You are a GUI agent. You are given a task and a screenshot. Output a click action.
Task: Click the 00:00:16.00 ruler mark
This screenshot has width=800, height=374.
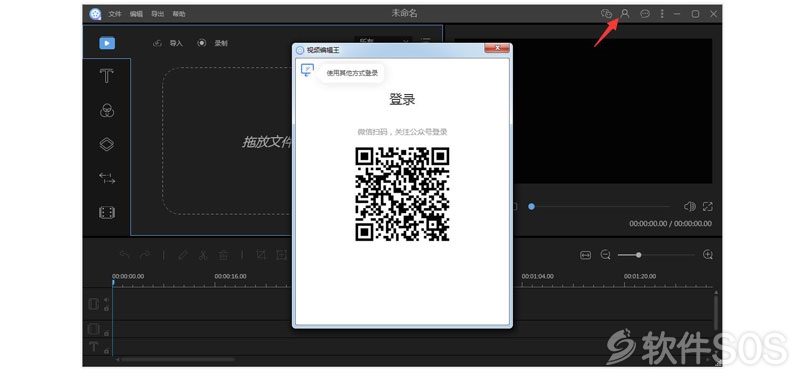[x=230, y=277]
